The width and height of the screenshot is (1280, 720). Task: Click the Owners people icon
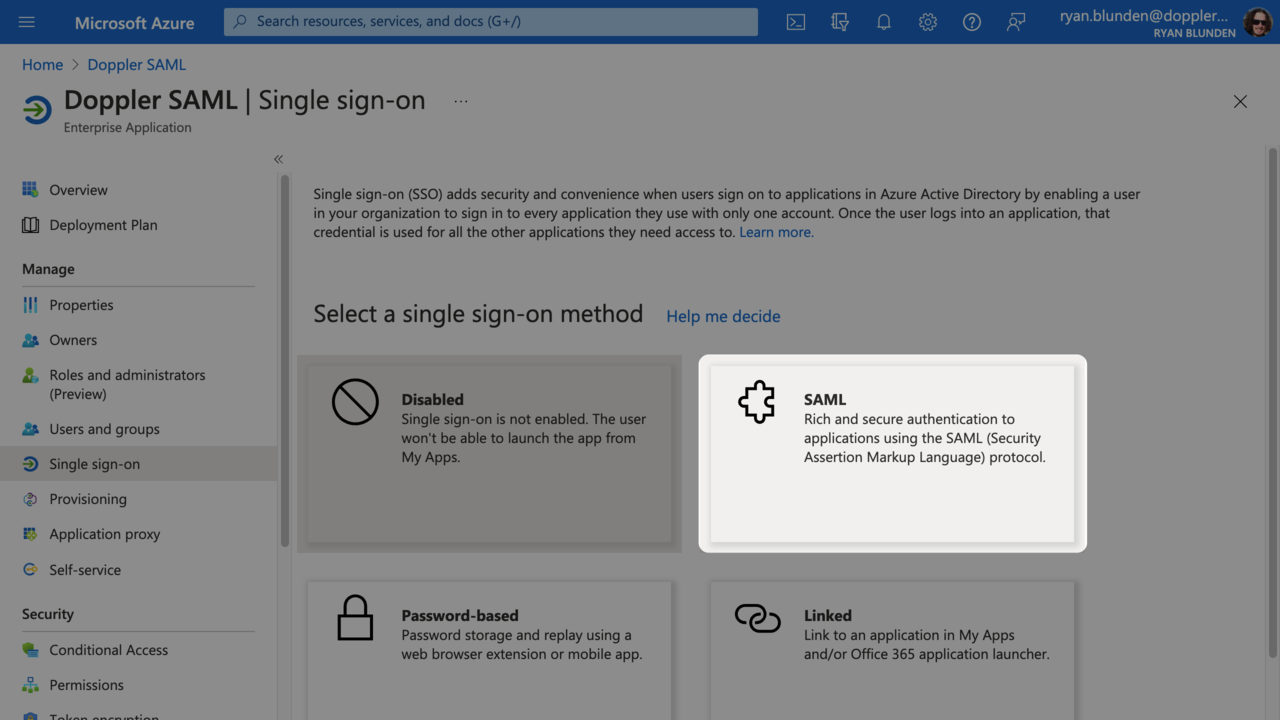tap(30, 340)
